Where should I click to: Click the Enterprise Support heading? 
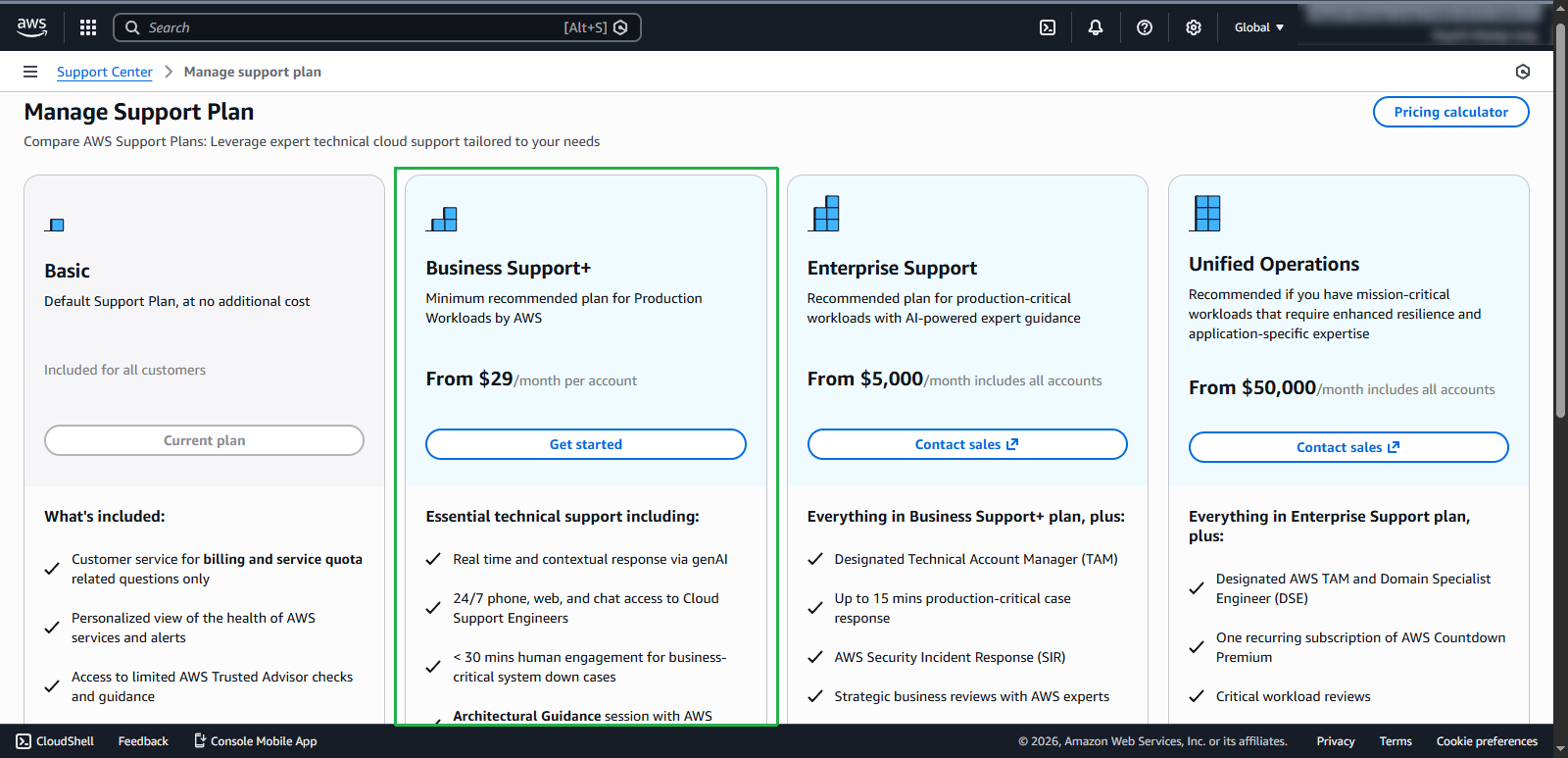(893, 268)
